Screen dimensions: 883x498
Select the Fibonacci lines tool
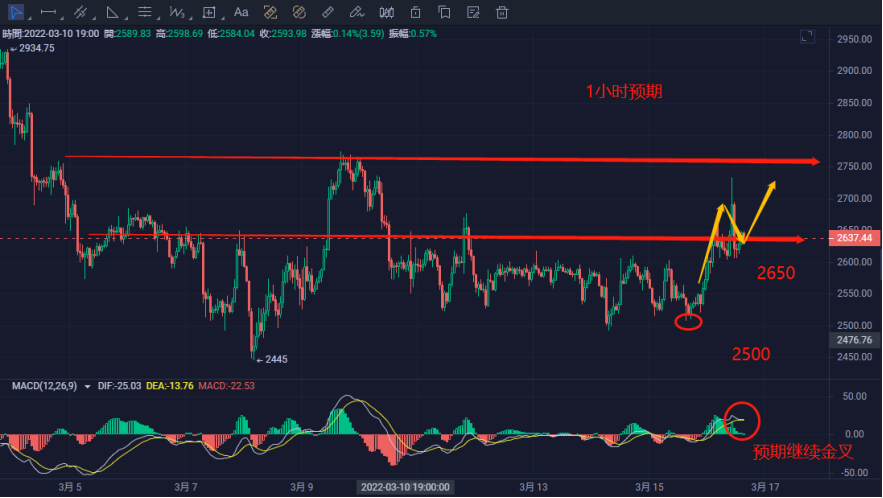point(144,12)
